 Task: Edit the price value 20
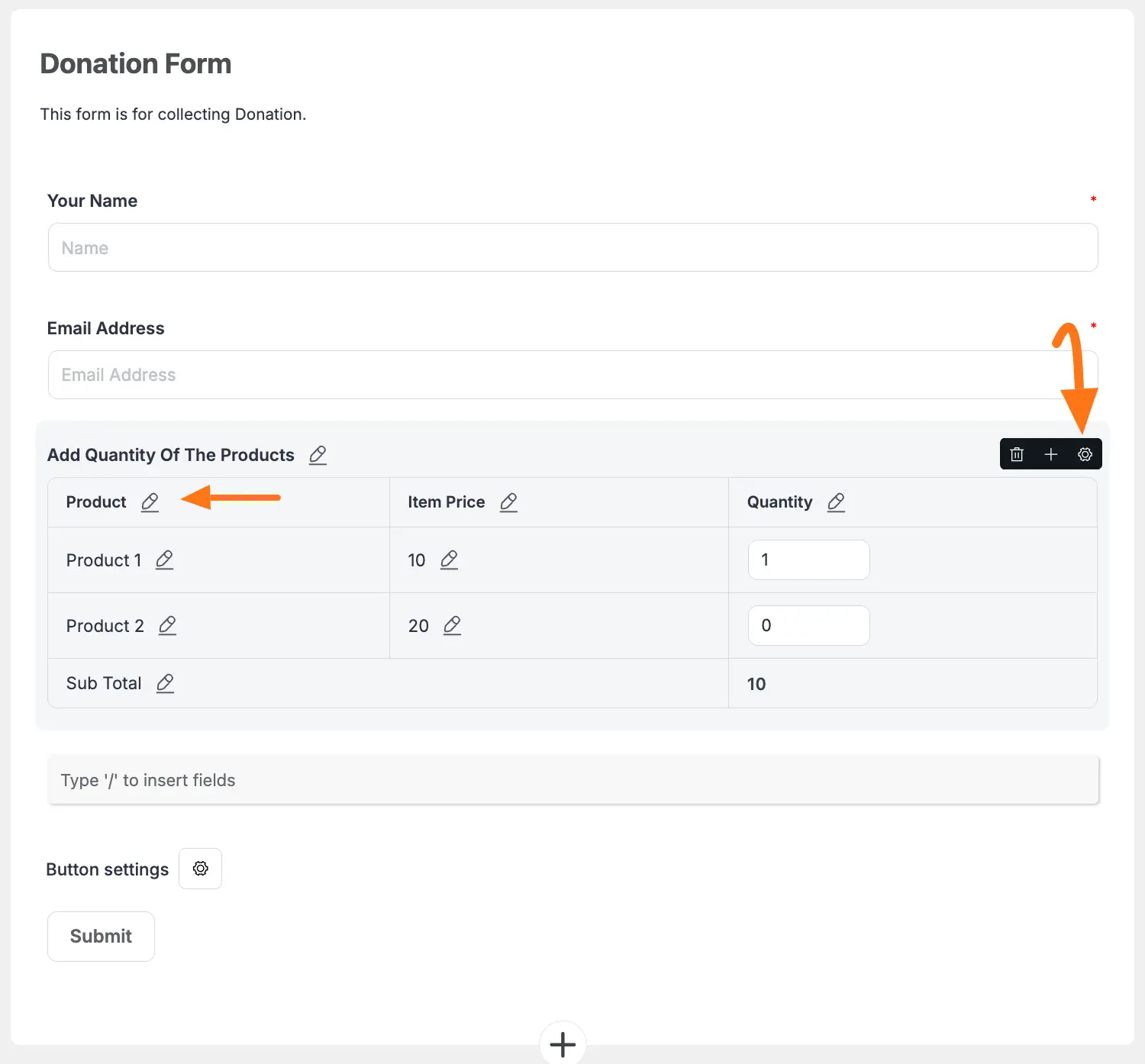(452, 626)
